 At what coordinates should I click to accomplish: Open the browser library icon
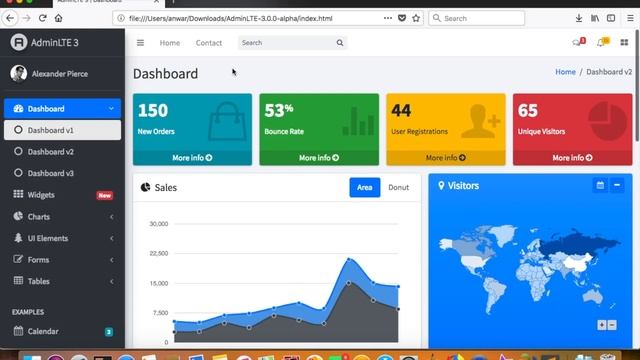click(x=595, y=18)
